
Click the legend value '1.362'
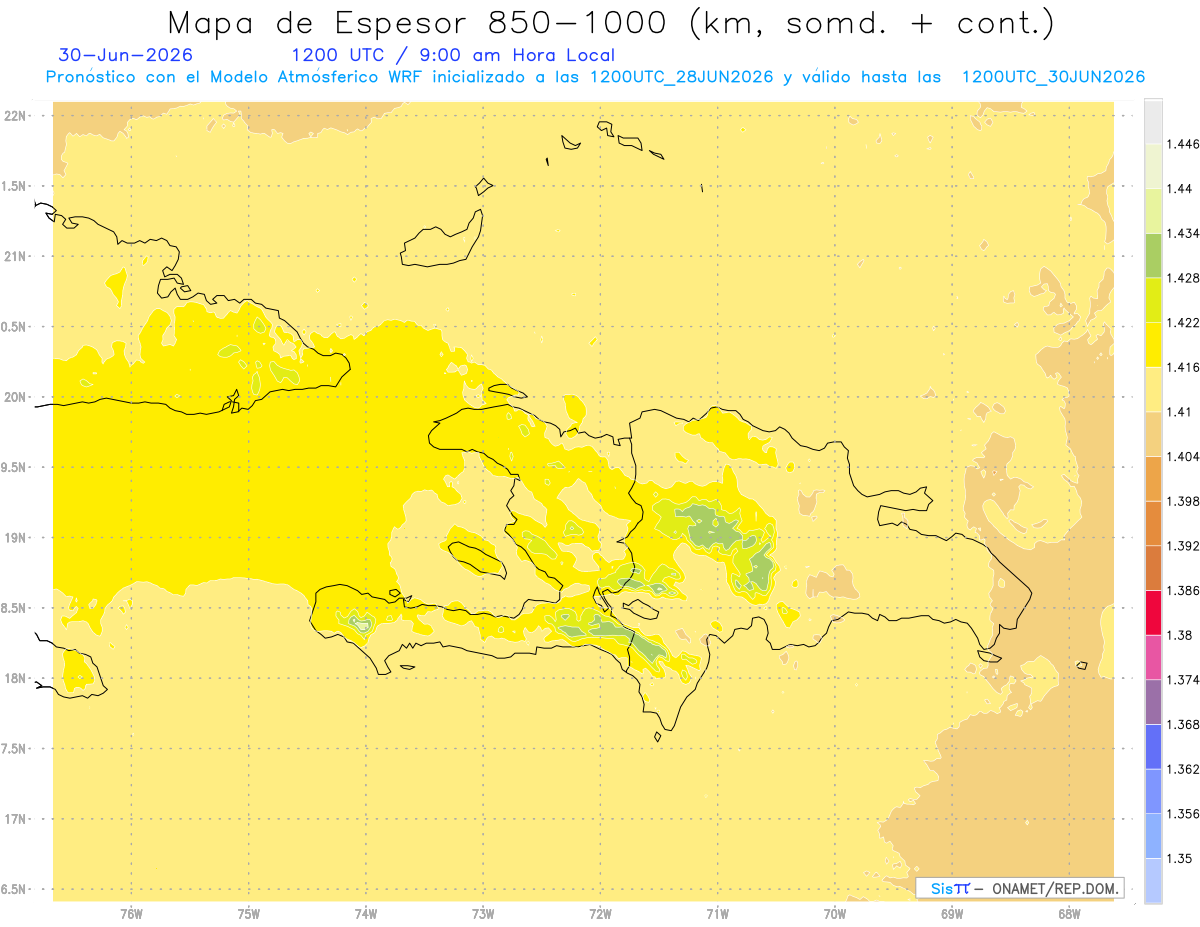(x=1183, y=769)
